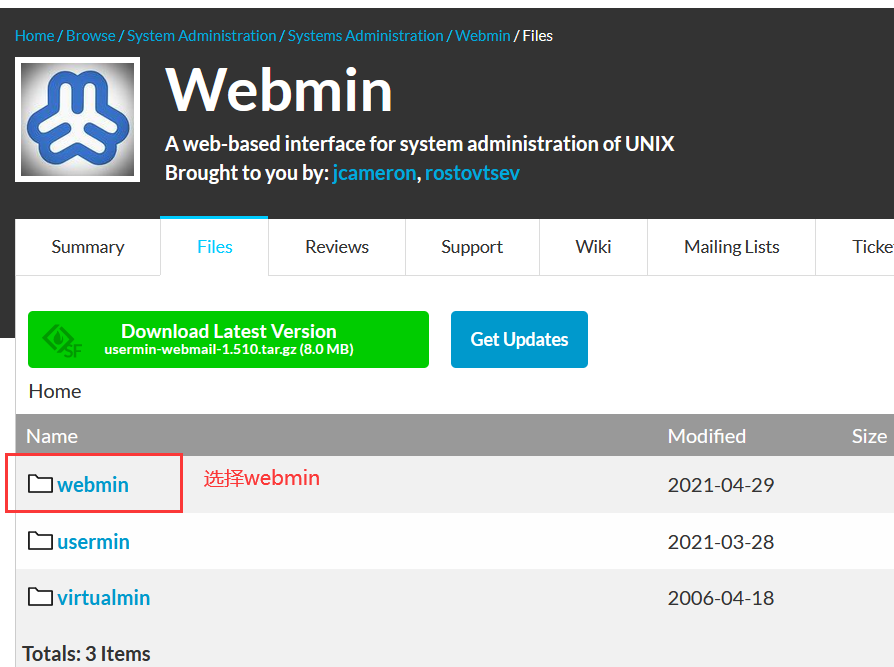894x667 pixels.
Task: Open the usermin folder link
Action: 94,542
